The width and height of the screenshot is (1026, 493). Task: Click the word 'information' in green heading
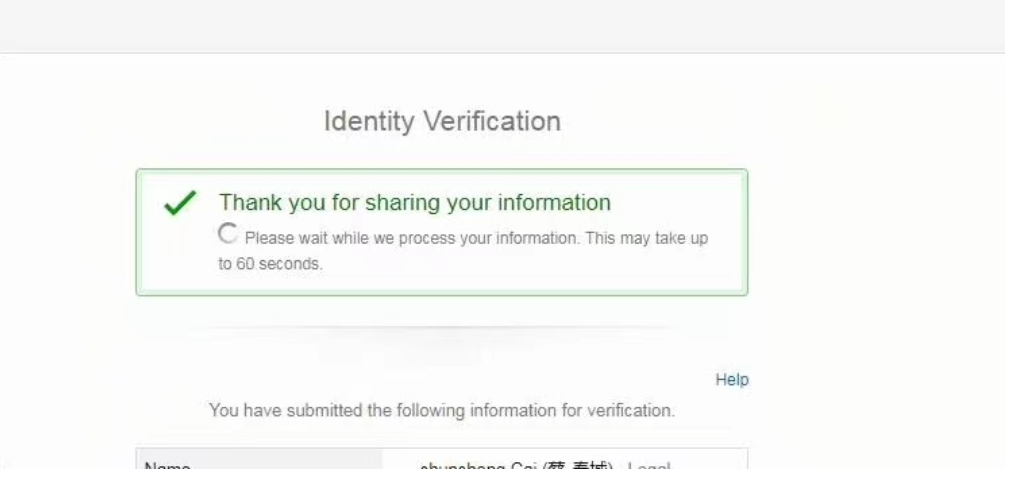click(x=549, y=202)
